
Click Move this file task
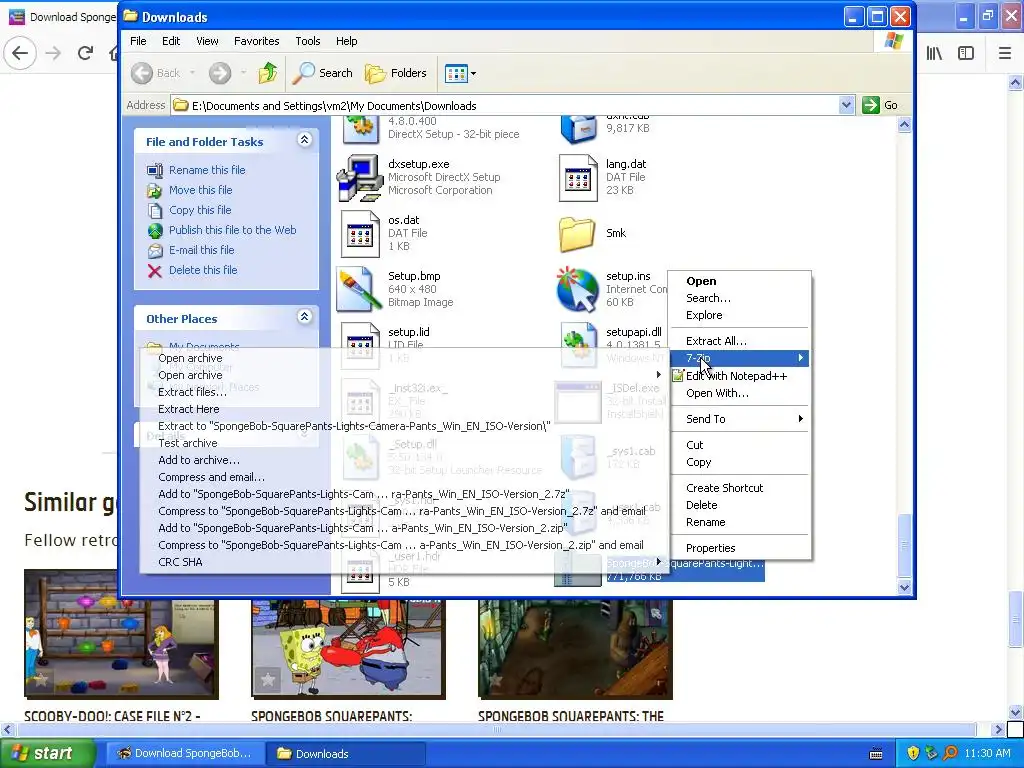(200, 190)
